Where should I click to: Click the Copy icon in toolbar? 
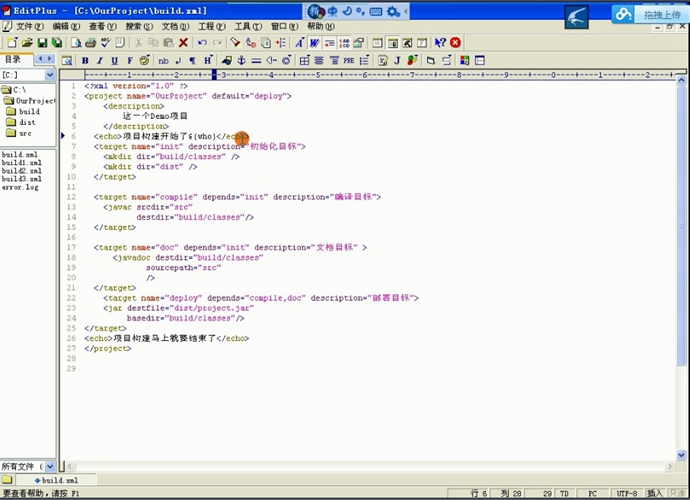tap(153, 43)
